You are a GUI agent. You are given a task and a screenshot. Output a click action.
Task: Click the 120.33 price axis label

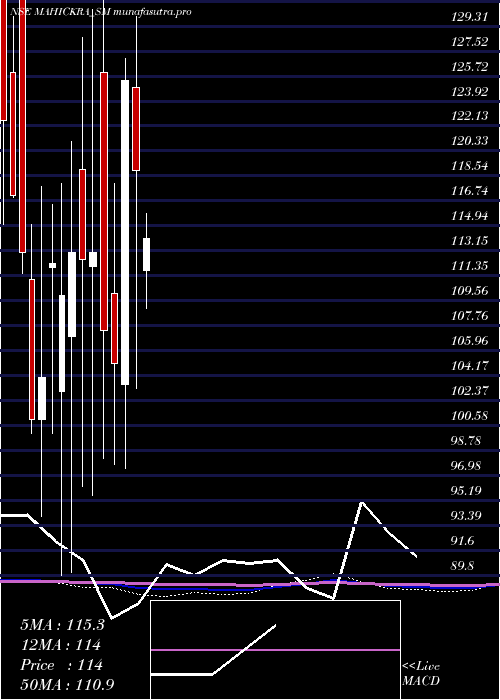(x=469, y=141)
